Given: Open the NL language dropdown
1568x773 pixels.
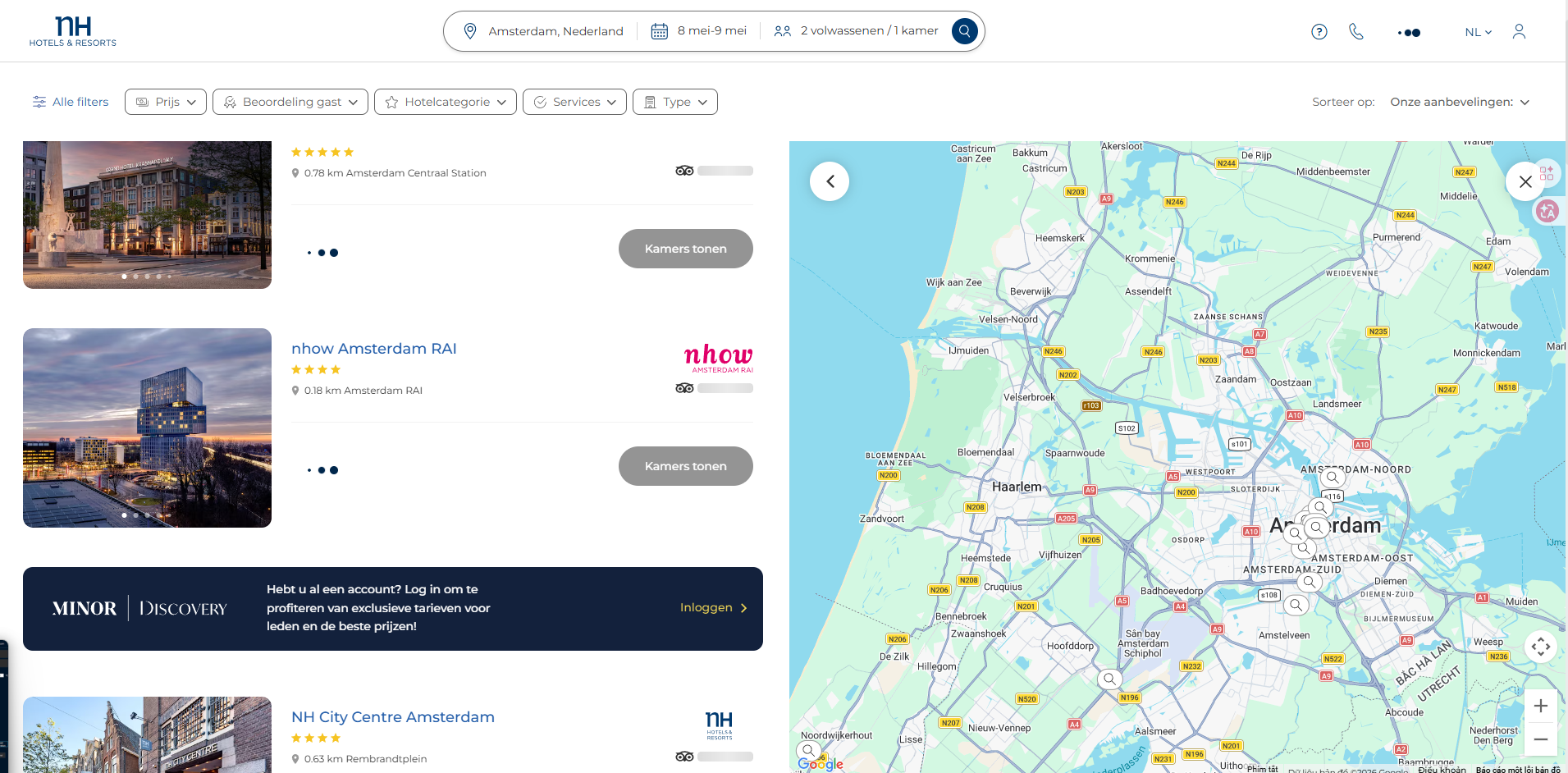Looking at the screenshot, I should click(1479, 32).
